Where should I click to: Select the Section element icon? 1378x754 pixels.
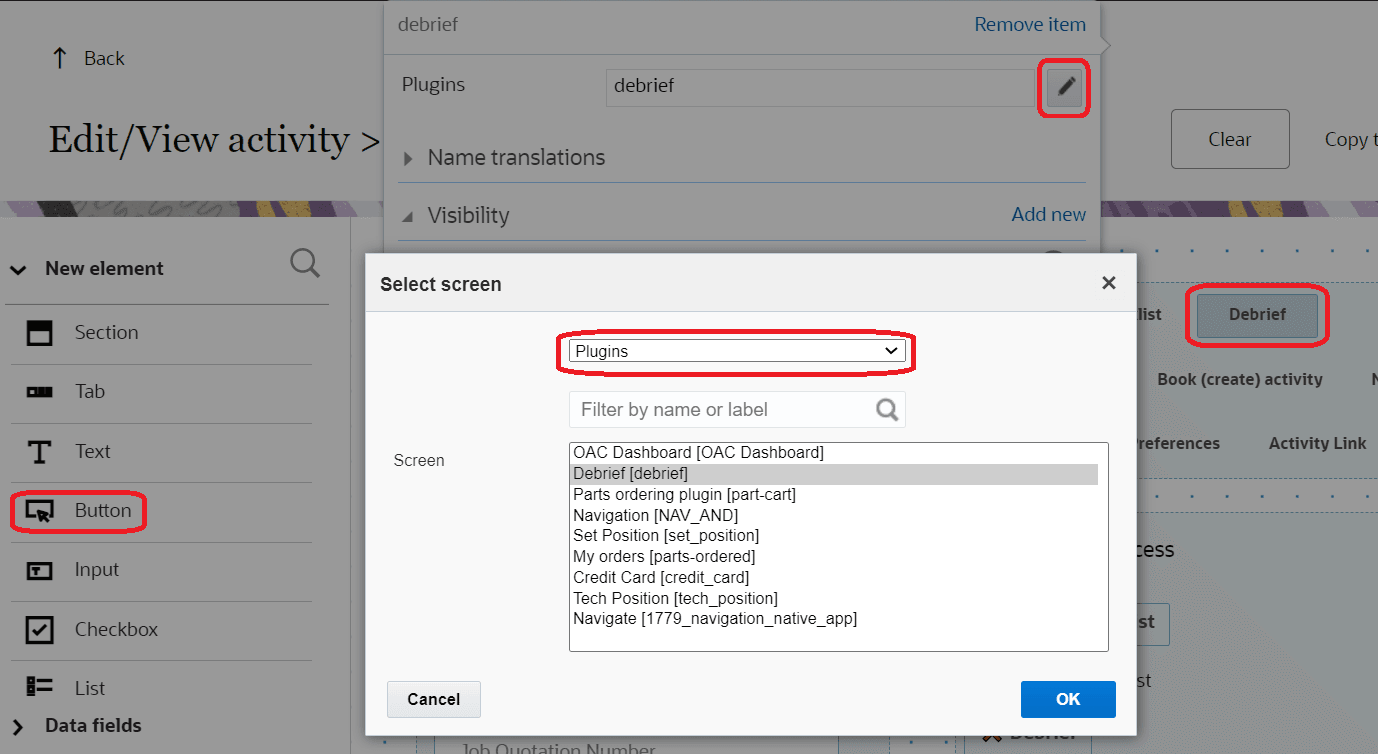point(39,333)
